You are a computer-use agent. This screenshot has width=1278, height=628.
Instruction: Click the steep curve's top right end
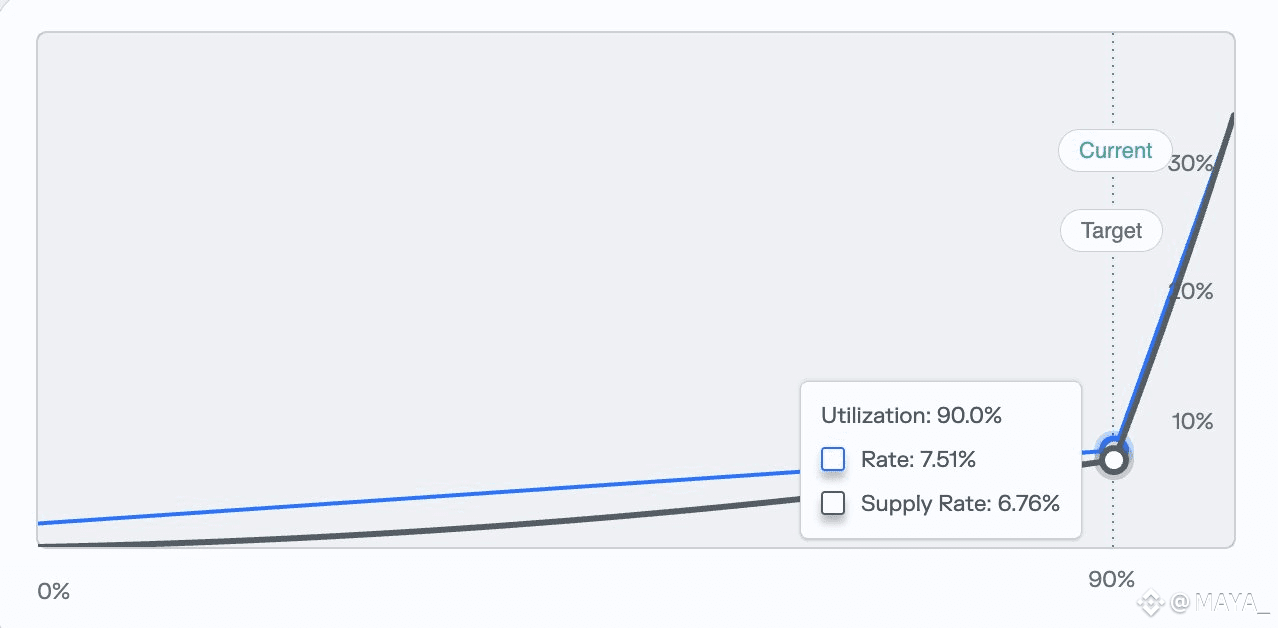click(1230, 119)
